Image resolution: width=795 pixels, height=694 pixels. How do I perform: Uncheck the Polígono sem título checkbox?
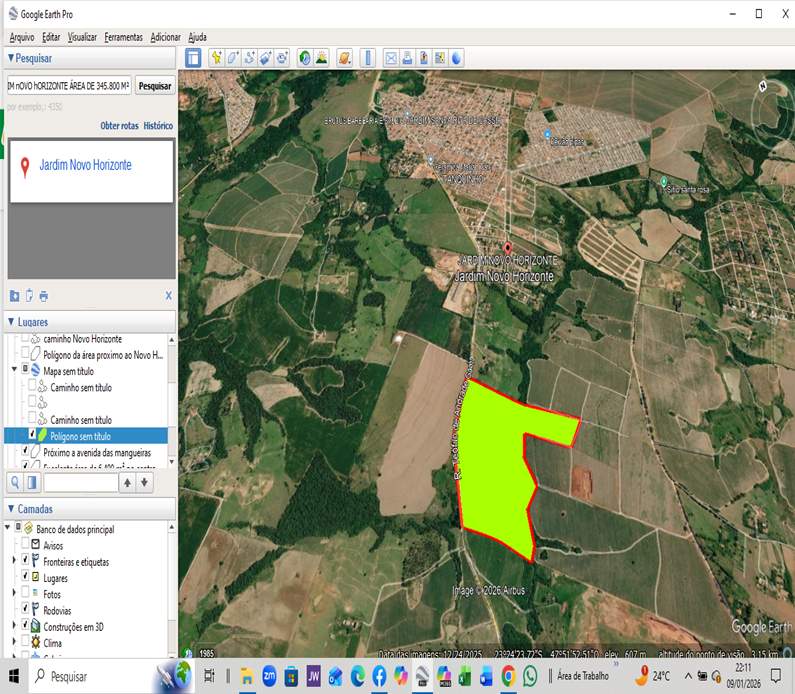pos(32,436)
